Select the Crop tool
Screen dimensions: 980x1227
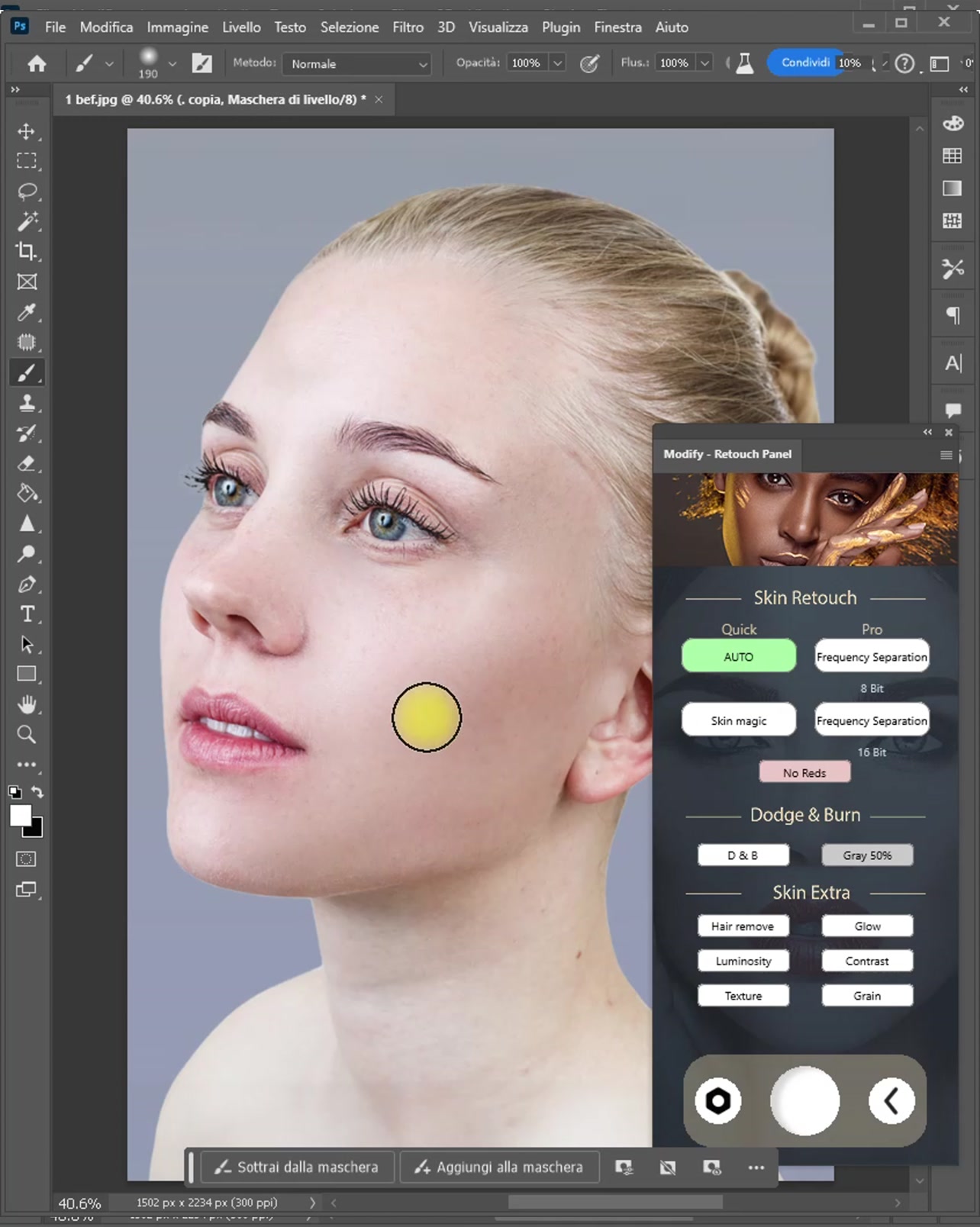[x=27, y=251]
